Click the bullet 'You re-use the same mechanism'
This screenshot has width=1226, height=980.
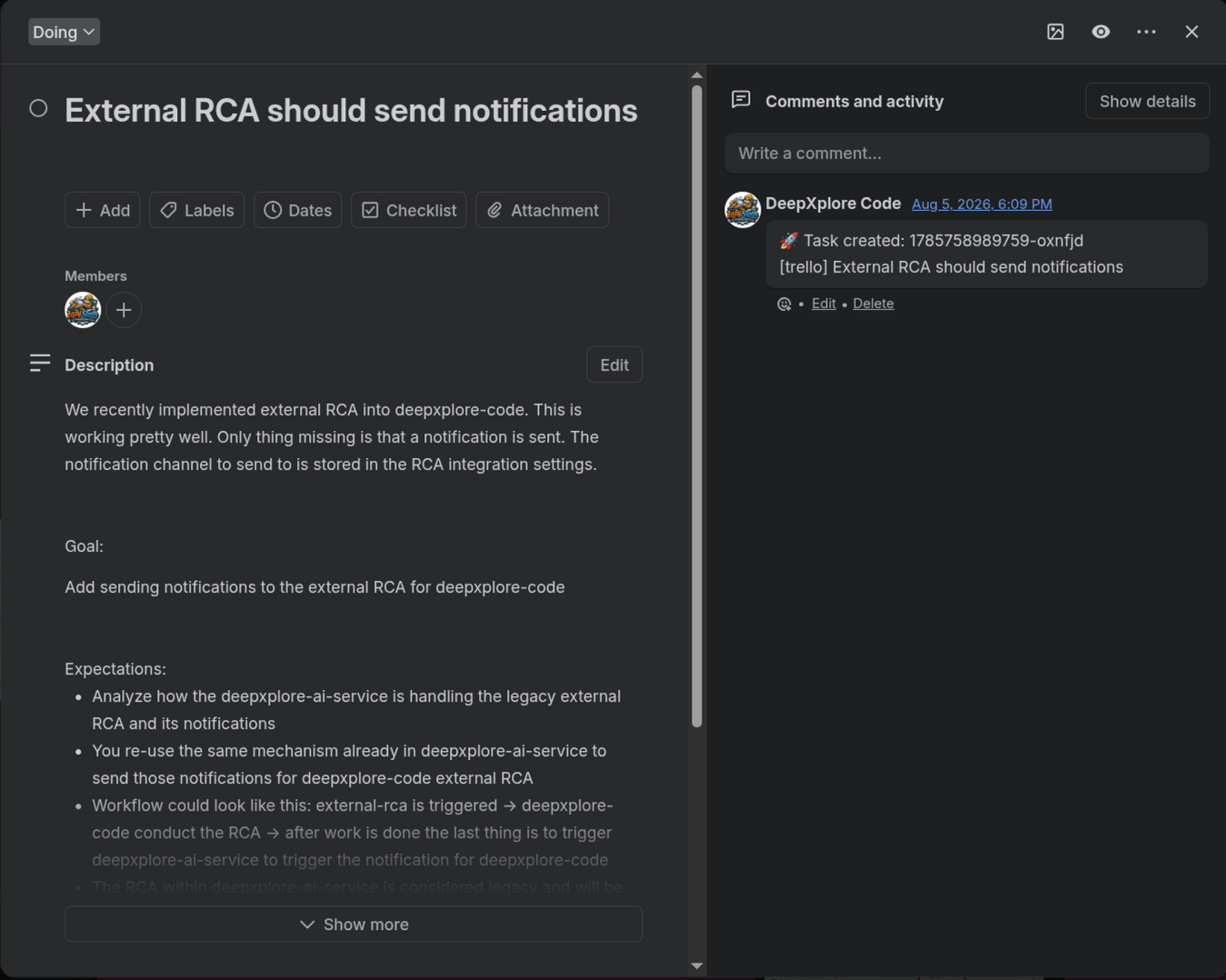349,765
